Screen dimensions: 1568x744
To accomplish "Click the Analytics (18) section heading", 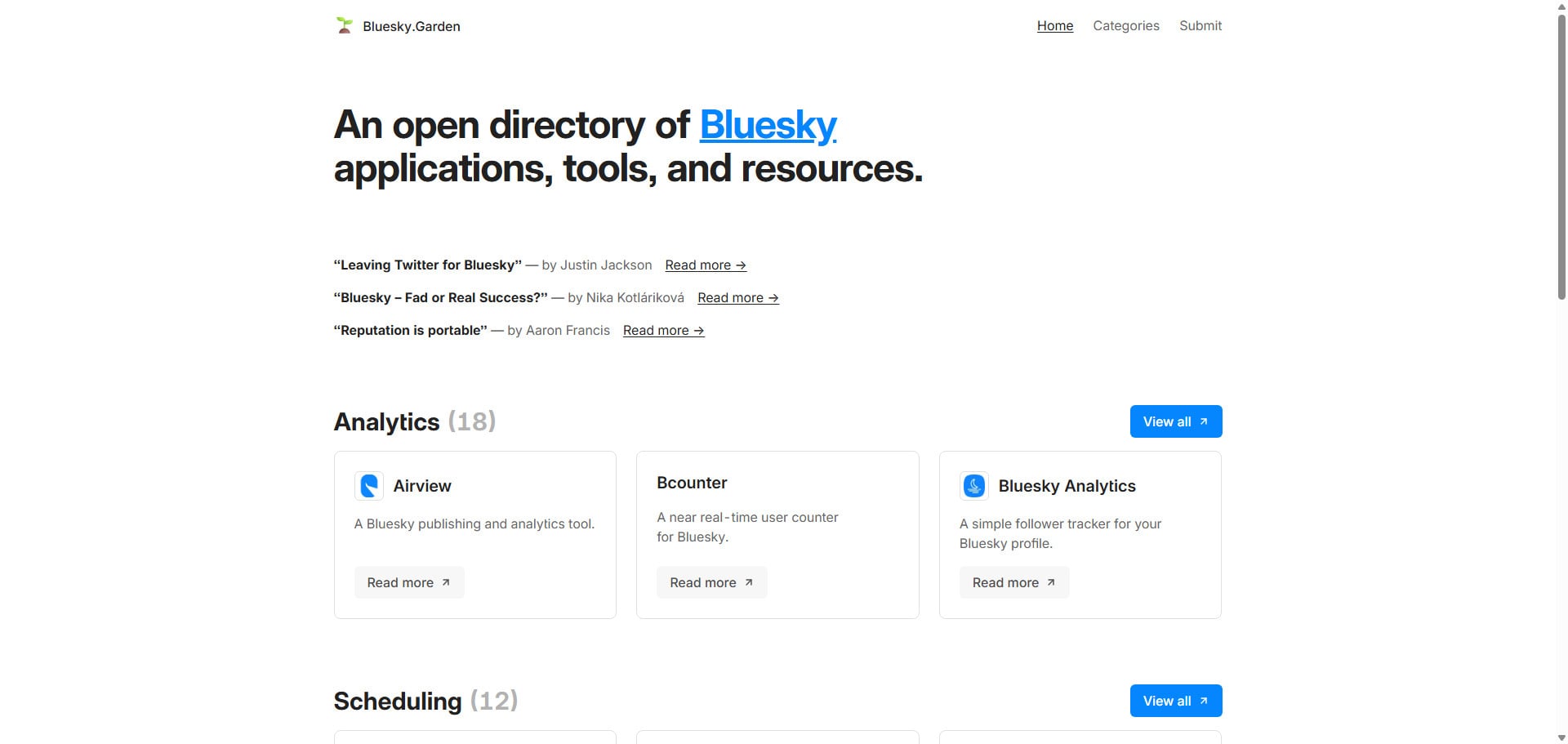I will pos(415,421).
